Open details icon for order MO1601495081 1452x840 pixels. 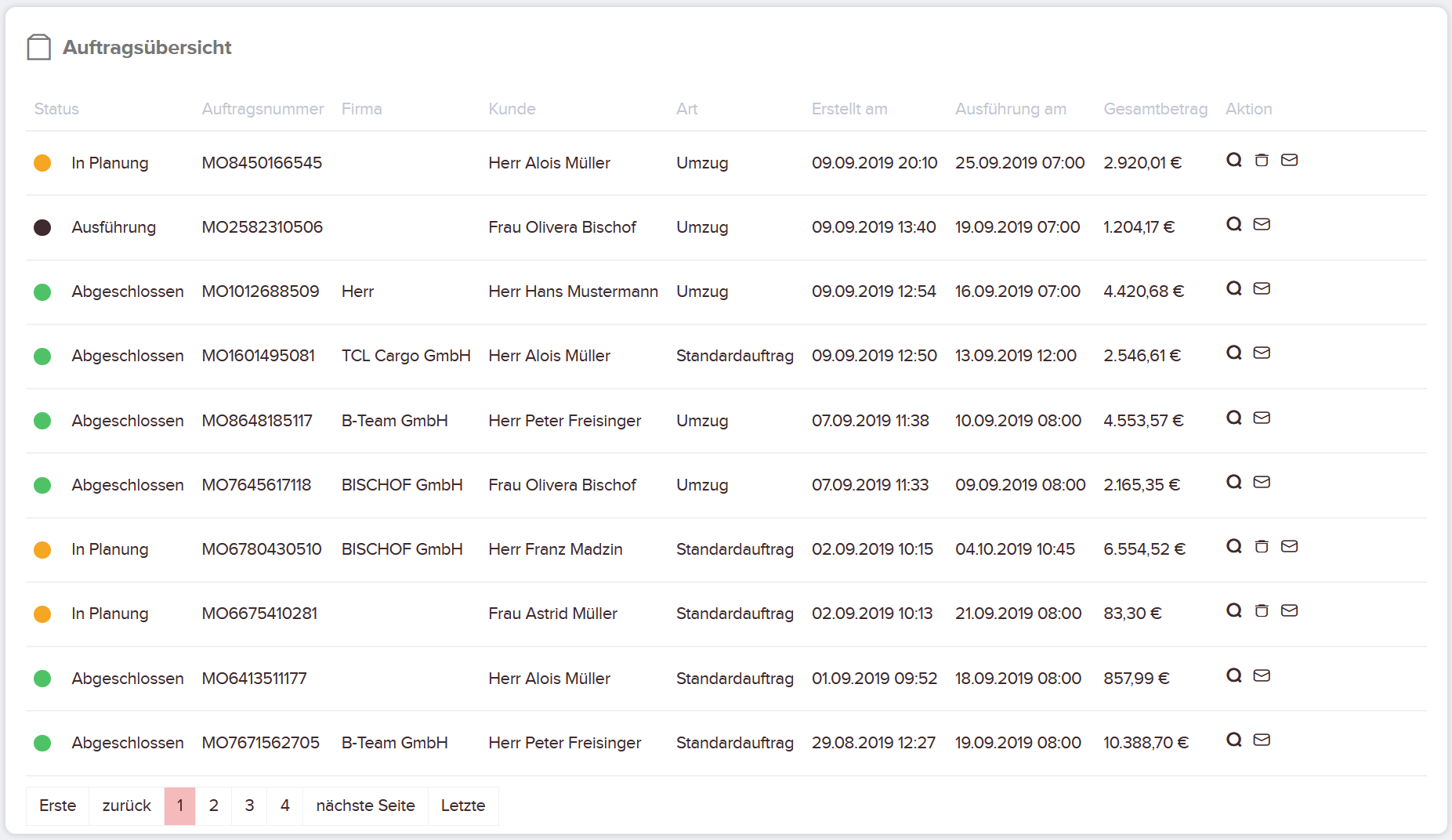pos(1234,353)
